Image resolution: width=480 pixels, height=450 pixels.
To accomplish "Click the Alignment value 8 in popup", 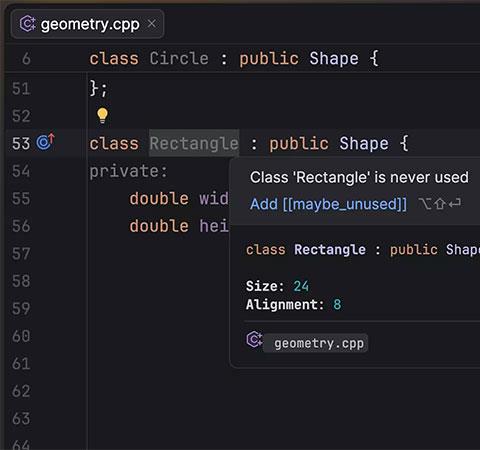I will (x=337, y=304).
